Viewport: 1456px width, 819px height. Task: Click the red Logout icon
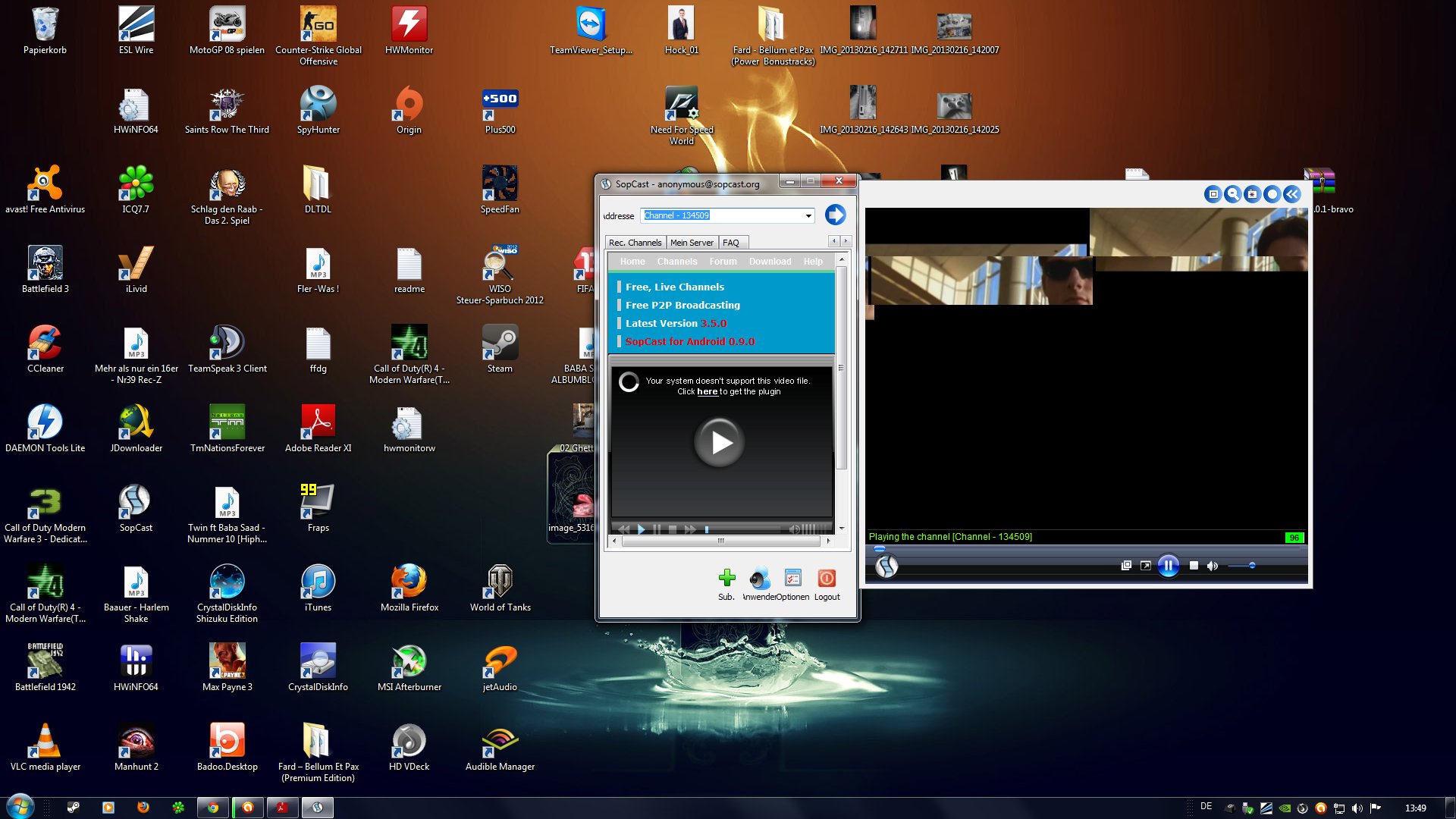coord(827,579)
